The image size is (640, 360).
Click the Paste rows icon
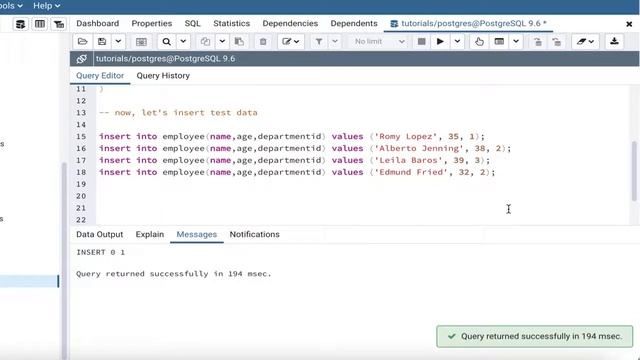(239, 41)
